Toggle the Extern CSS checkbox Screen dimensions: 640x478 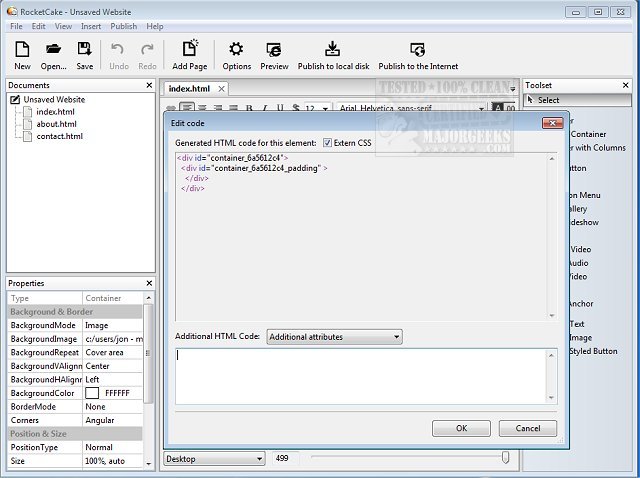click(327, 143)
